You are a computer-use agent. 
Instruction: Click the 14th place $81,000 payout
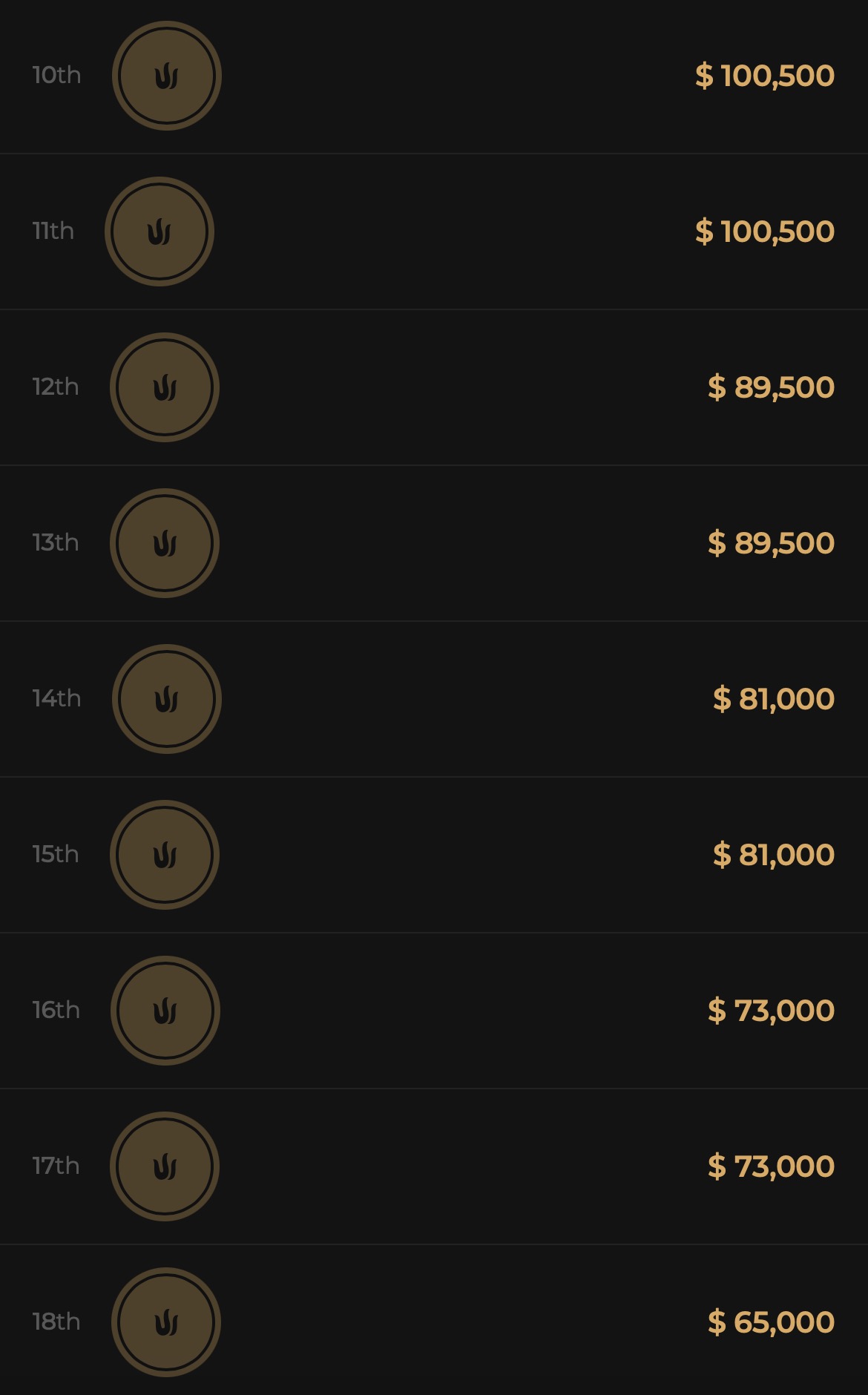774,699
